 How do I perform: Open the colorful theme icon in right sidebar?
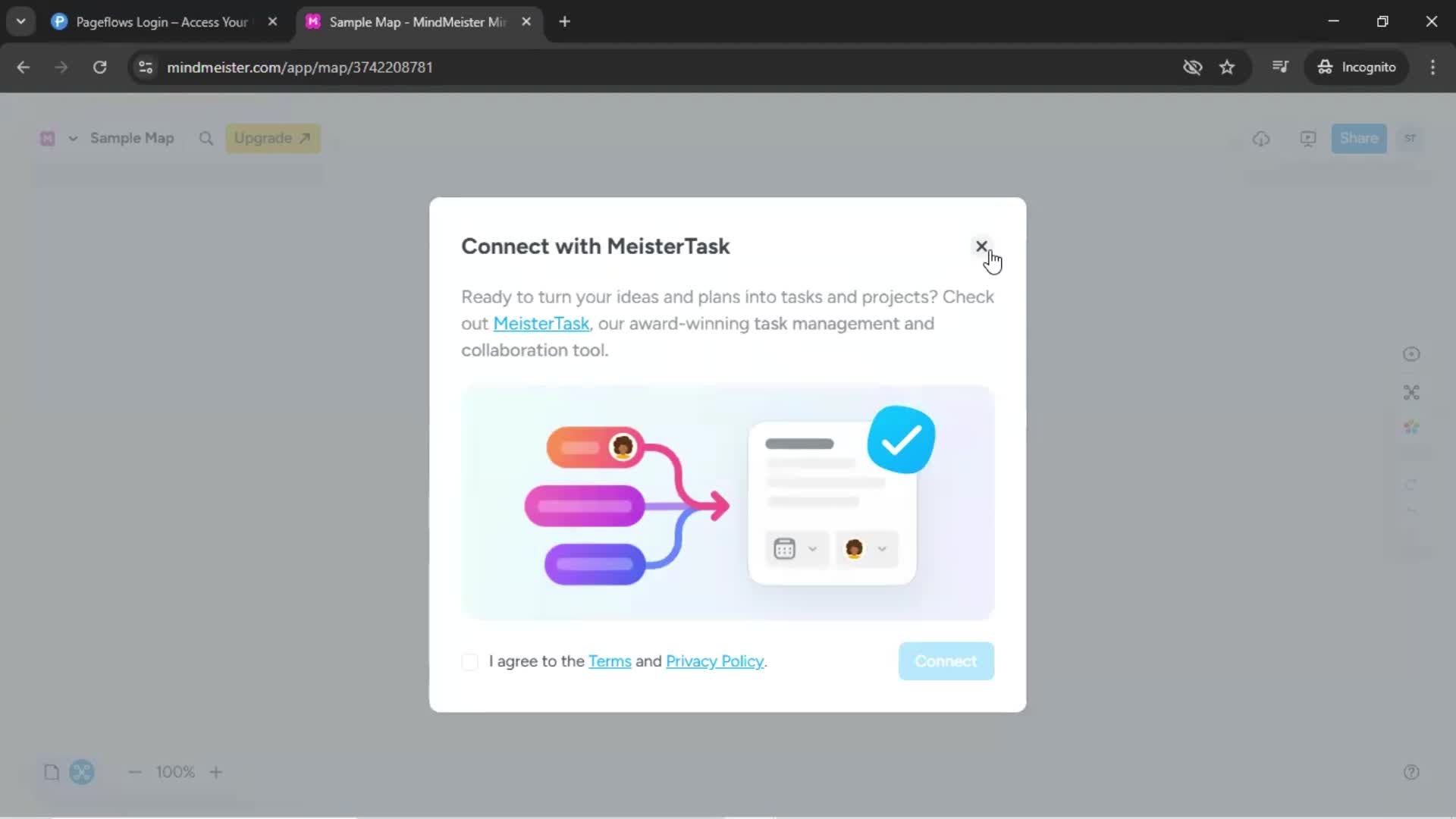tap(1411, 428)
